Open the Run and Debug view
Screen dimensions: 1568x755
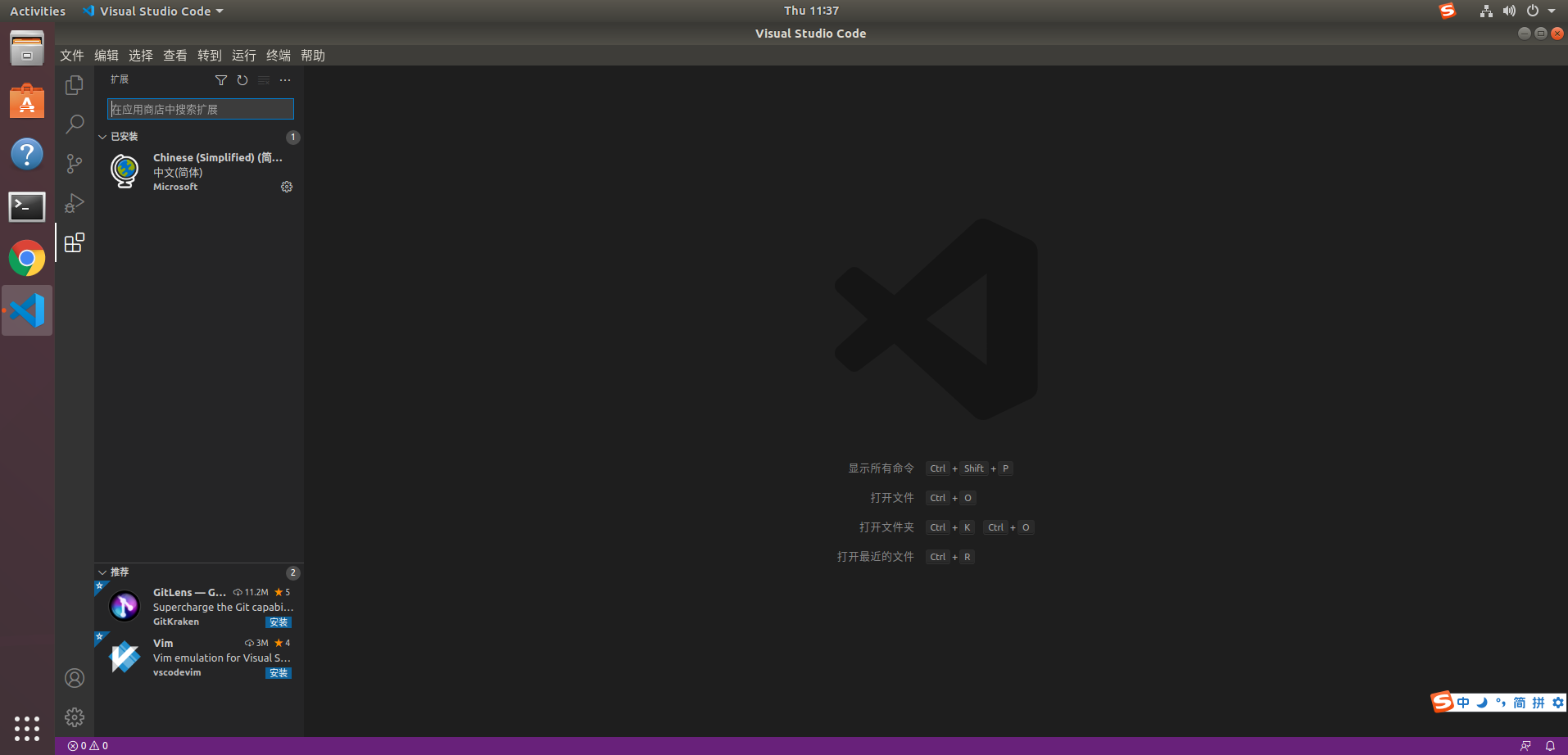[75, 203]
